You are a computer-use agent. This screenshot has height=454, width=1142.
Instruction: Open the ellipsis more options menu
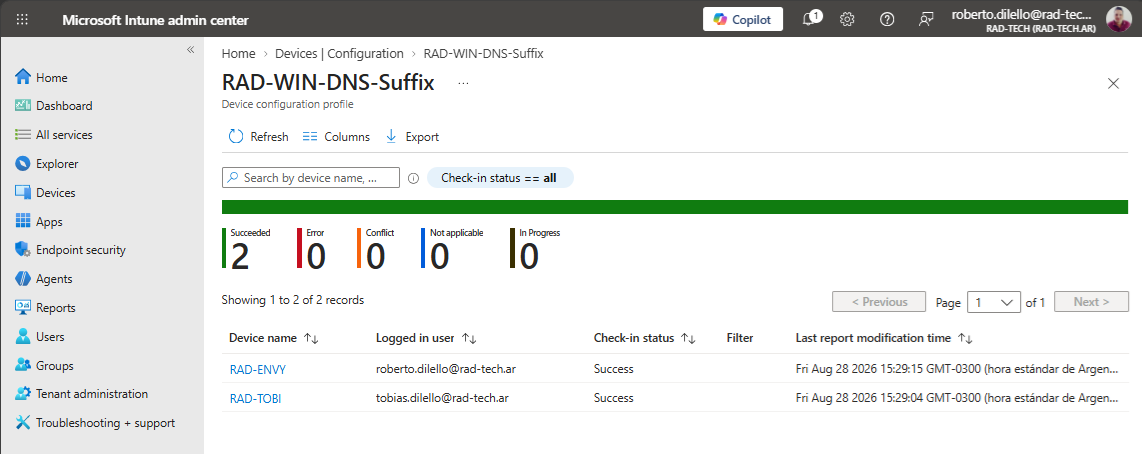click(463, 83)
